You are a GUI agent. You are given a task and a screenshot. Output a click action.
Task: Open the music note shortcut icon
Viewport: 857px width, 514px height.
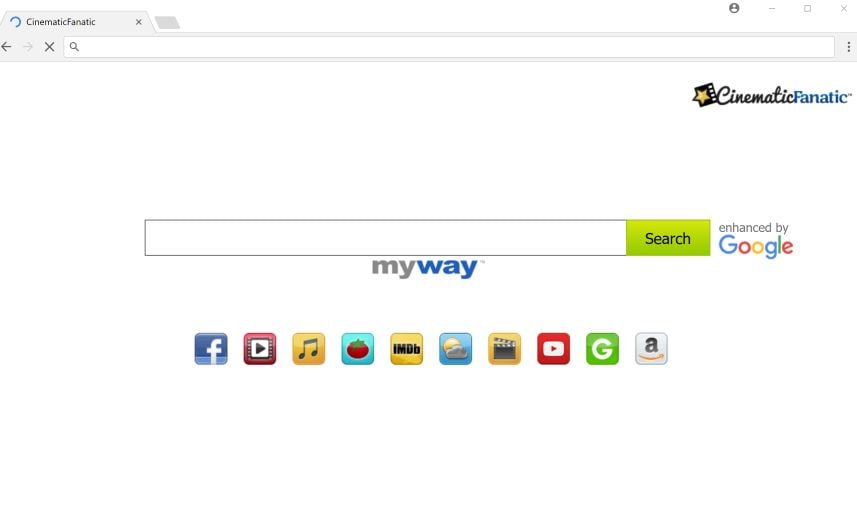coord(309,348)
